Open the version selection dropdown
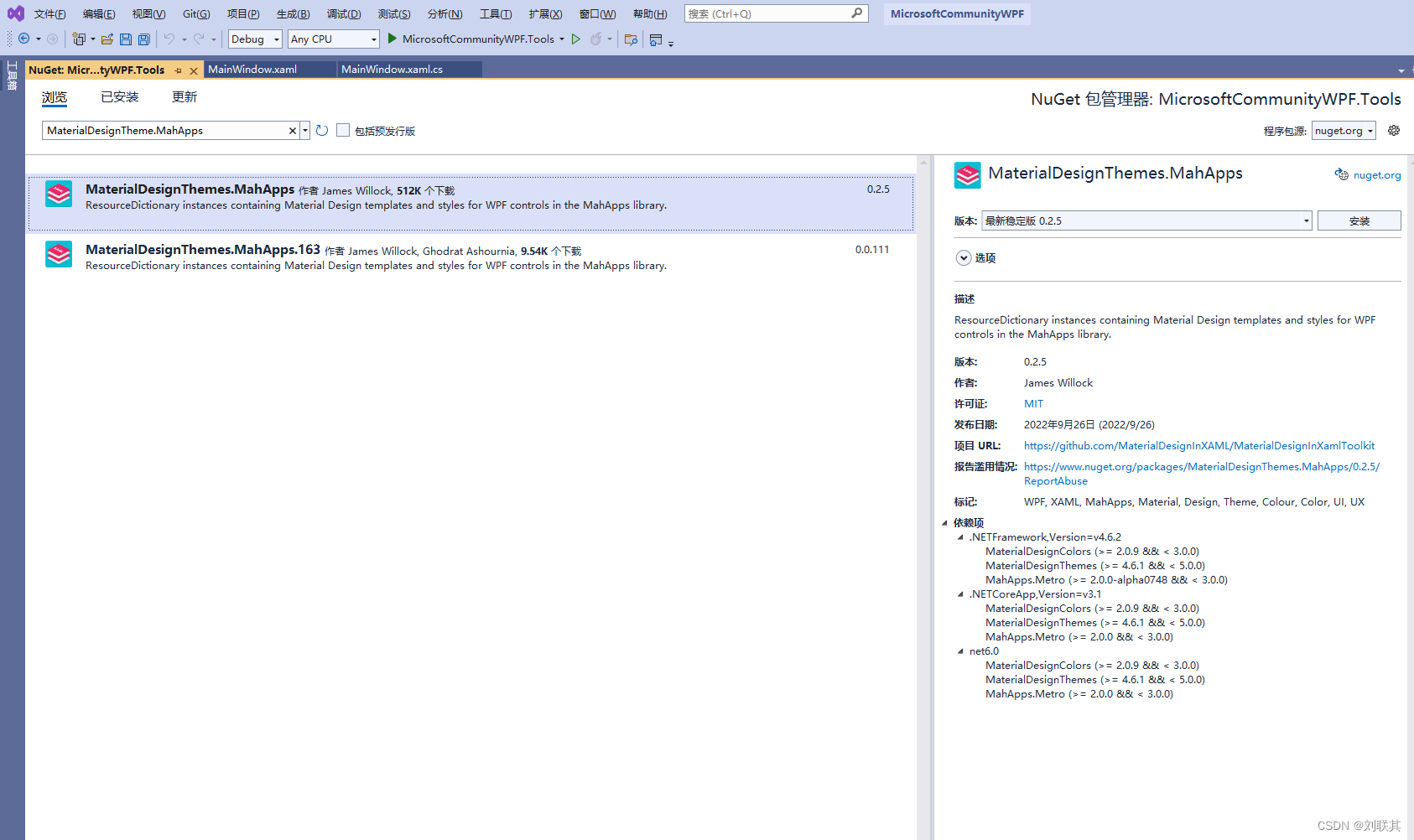Image resolution: width=1414 pixels, height=840 pixels. coord(1146,220)
